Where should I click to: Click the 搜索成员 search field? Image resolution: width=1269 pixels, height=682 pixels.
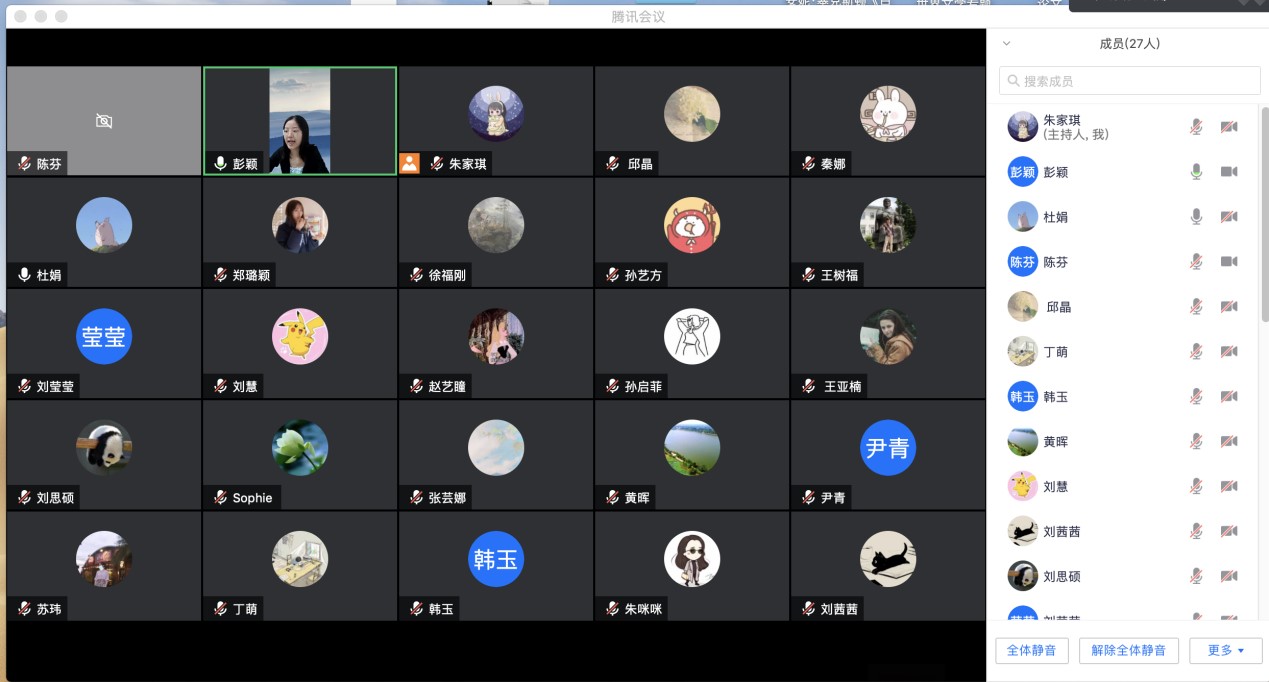(x=1135, y=81)
